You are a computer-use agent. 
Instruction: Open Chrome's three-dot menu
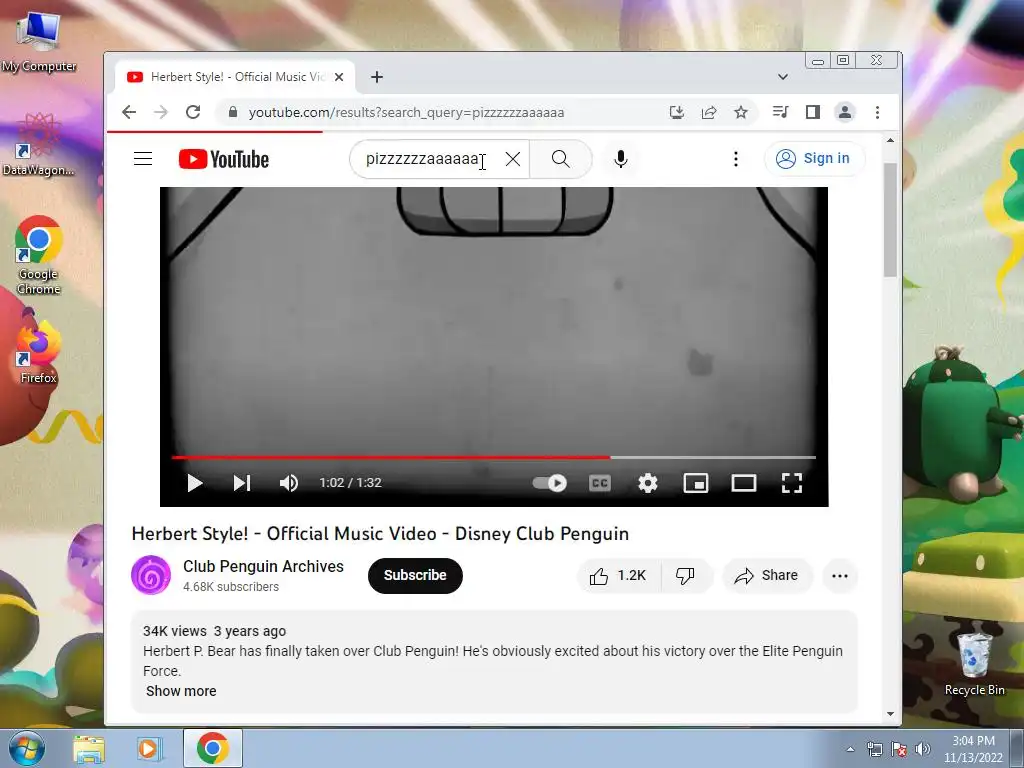[877, 112]
